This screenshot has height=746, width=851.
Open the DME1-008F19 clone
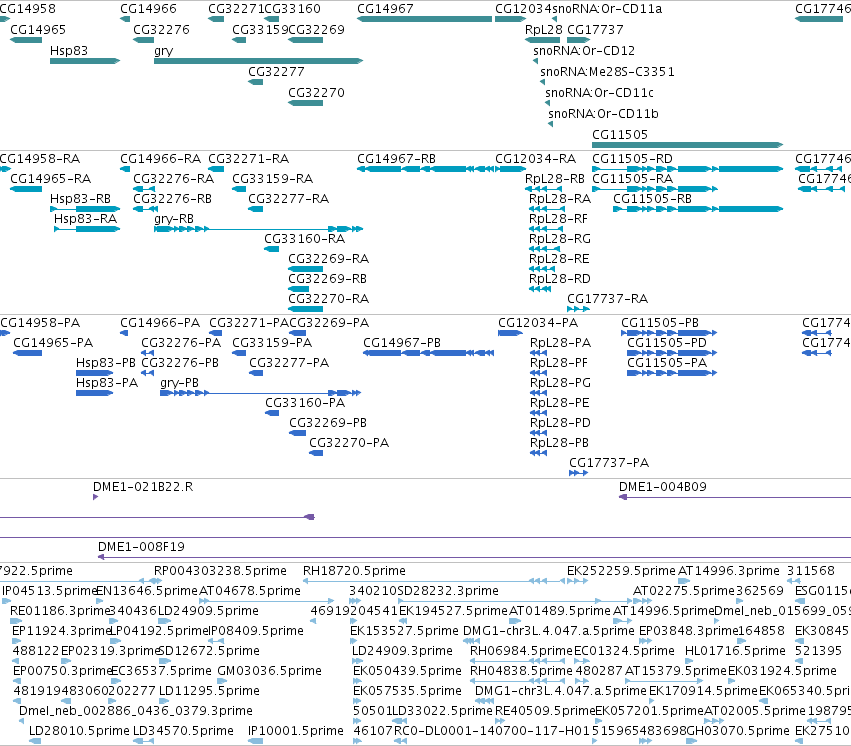click(474, 557)
